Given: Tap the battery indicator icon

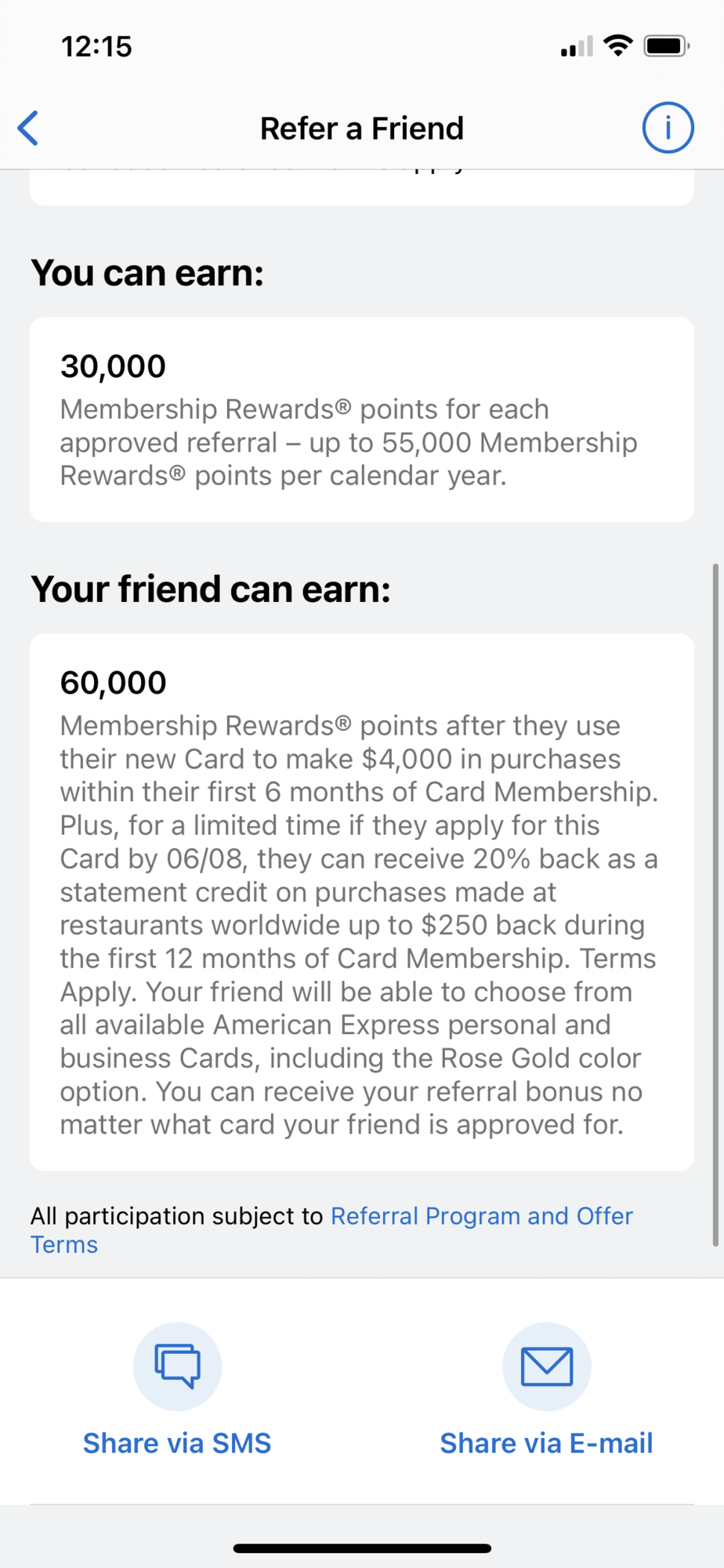Looking at the screenshot, I should [667, 46].
